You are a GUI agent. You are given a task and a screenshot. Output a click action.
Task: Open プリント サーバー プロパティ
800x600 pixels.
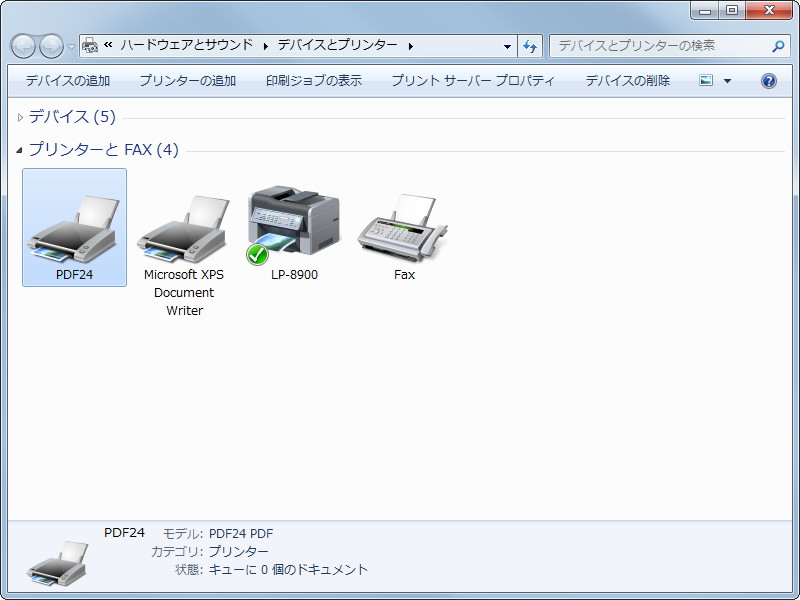pos(473,81)
